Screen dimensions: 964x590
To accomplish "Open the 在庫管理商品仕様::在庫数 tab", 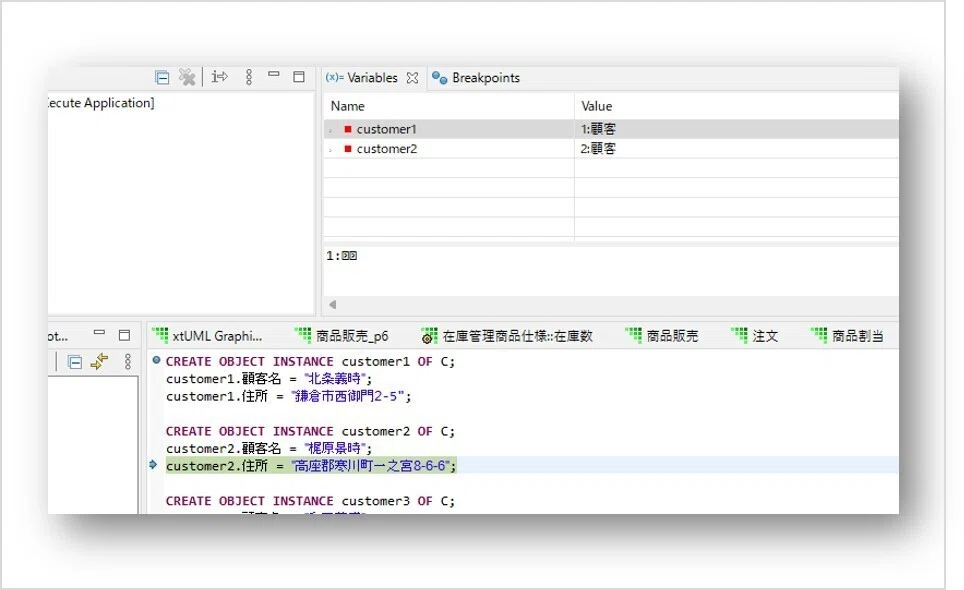I will point(507,336).
